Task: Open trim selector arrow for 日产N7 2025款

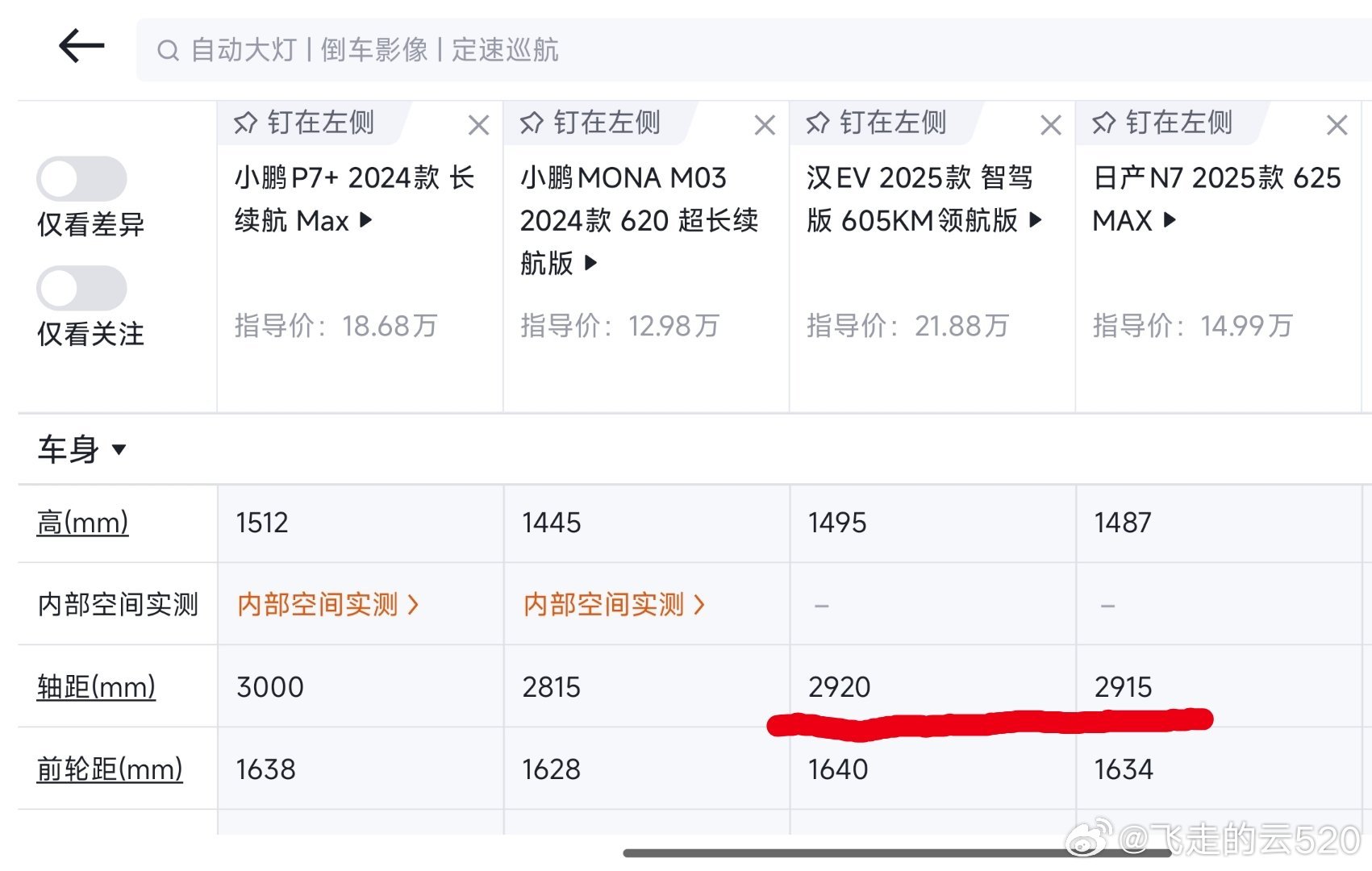Action: (x=1170, y=219)
